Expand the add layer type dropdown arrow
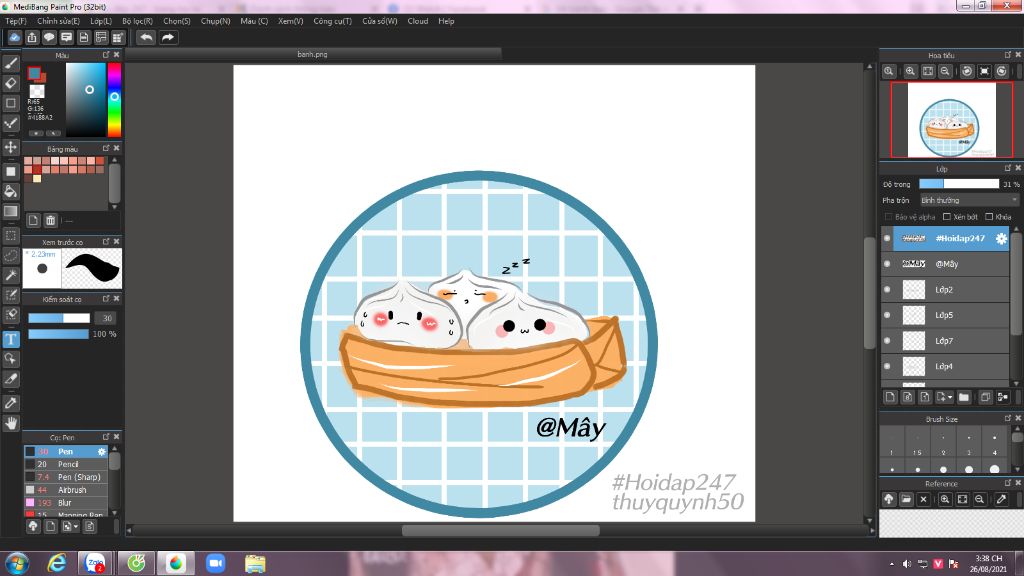Screen dimensions: 1024x576 [x=950, y=397]
